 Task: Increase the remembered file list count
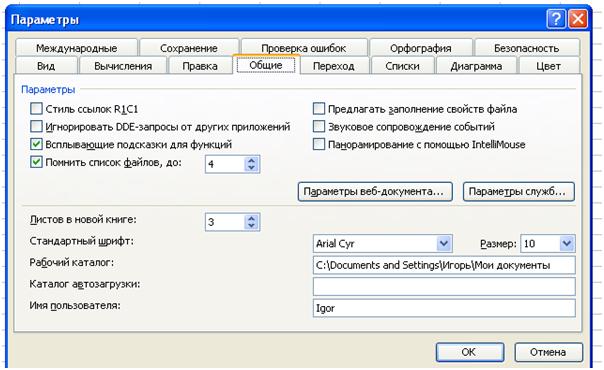[x=251, y=160]
